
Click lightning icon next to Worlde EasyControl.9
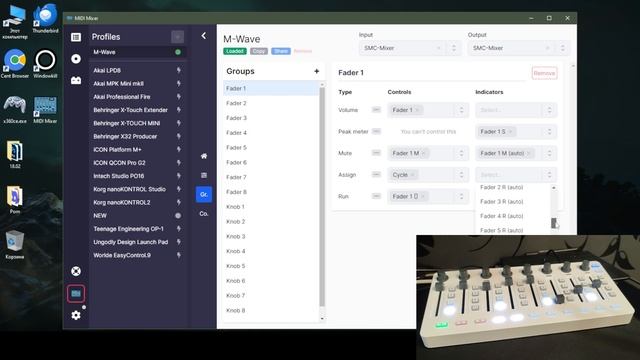tap(178, 255)
